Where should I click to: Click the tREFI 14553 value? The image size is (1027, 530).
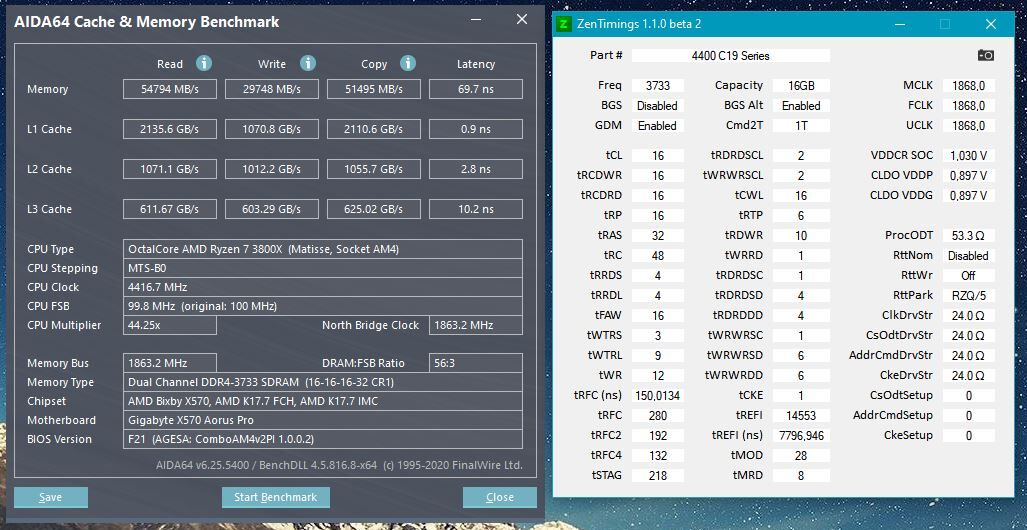801,415
